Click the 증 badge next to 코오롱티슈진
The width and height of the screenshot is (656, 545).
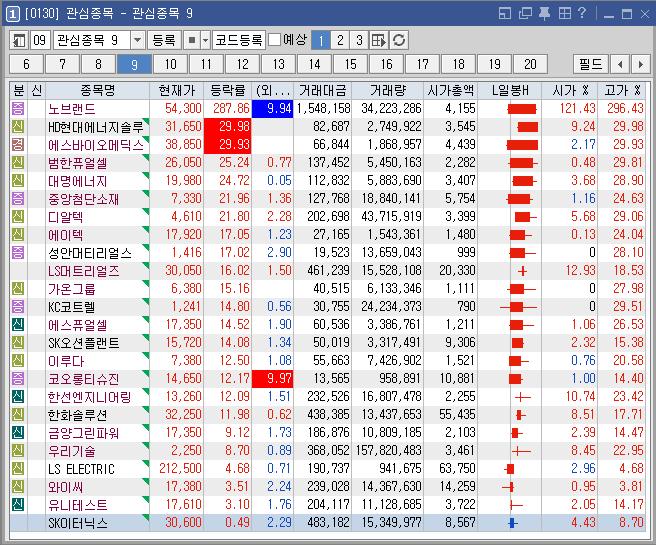(18, 379)
